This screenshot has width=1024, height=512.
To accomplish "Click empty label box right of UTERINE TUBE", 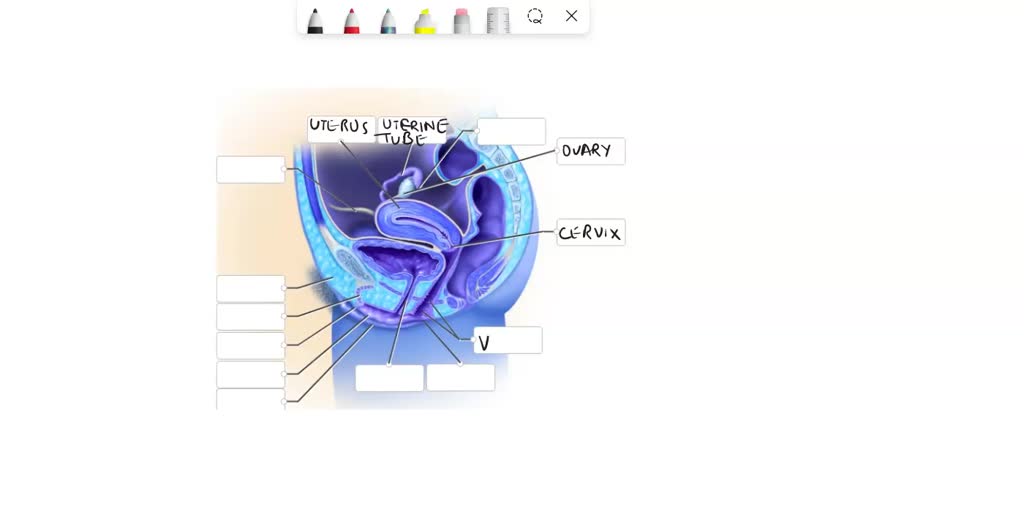I will pos(511,131).
